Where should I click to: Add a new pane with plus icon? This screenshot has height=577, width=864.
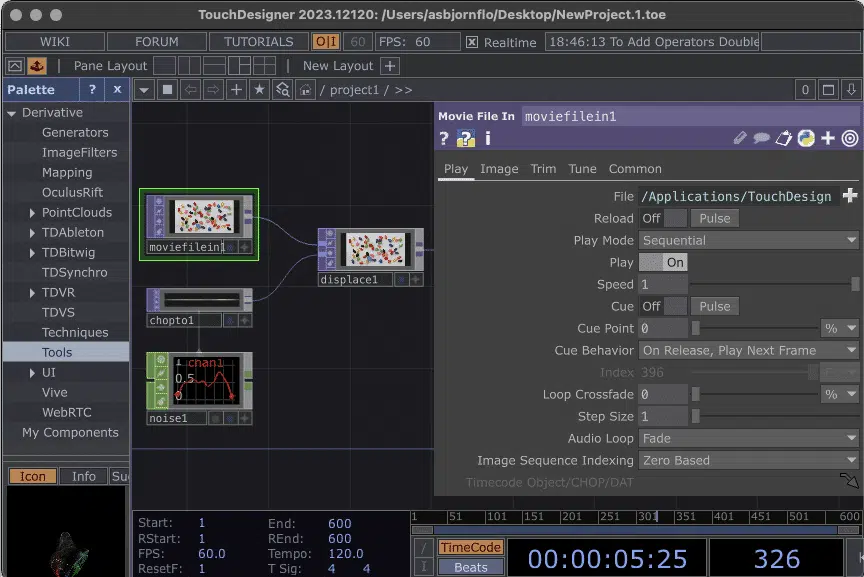236,90
